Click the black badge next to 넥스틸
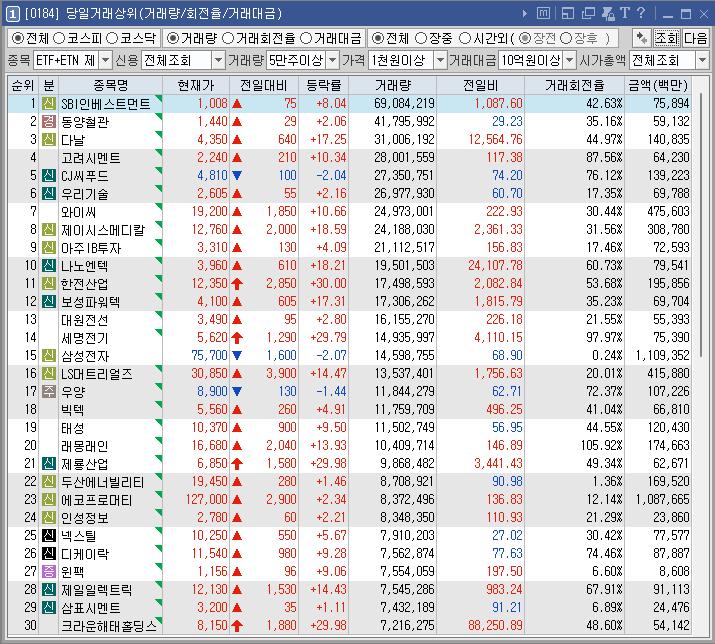The width and height of the screenshot is (715, 644). tap(49, 535)
